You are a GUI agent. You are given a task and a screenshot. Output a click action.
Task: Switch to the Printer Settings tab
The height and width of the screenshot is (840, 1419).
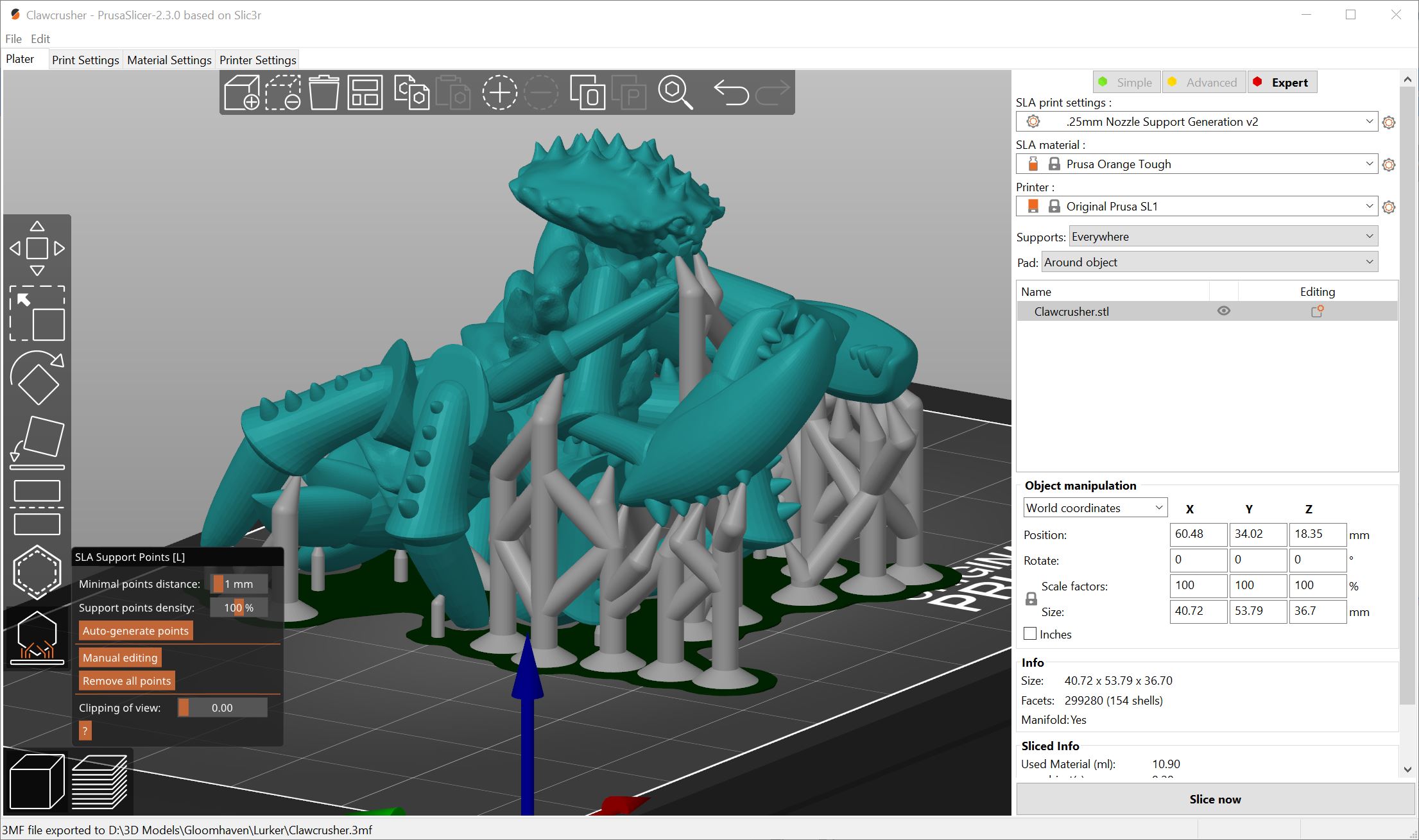pyautogui.click(x=258, y=60)
